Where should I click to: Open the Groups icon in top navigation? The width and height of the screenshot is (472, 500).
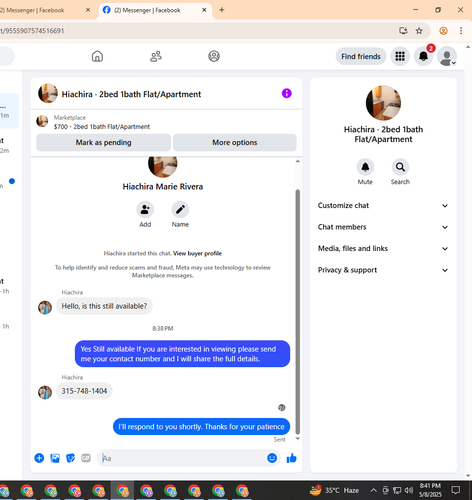214,56
